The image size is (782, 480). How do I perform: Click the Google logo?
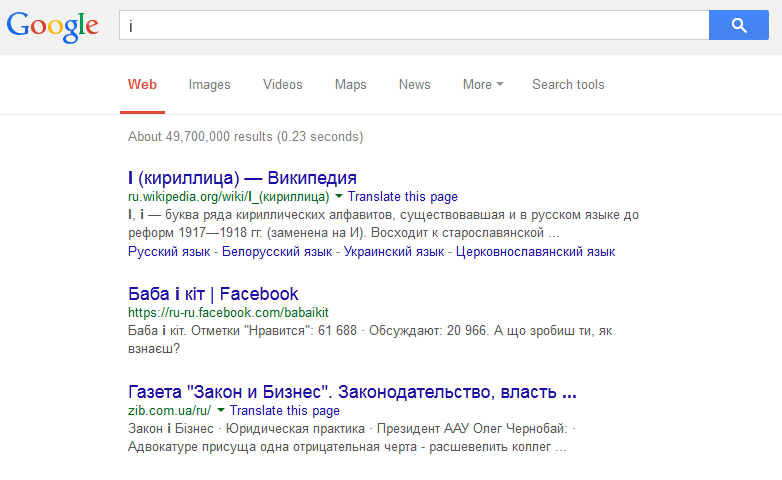[x=53, y=26]
